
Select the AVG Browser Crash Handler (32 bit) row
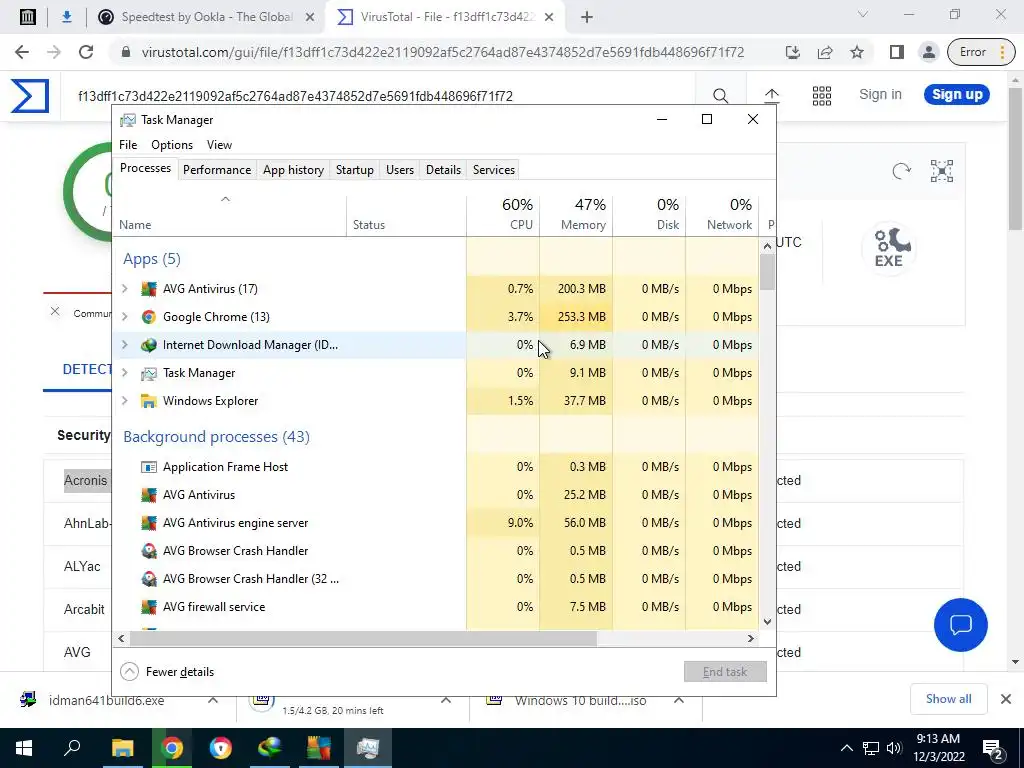[x=436, y=579]
